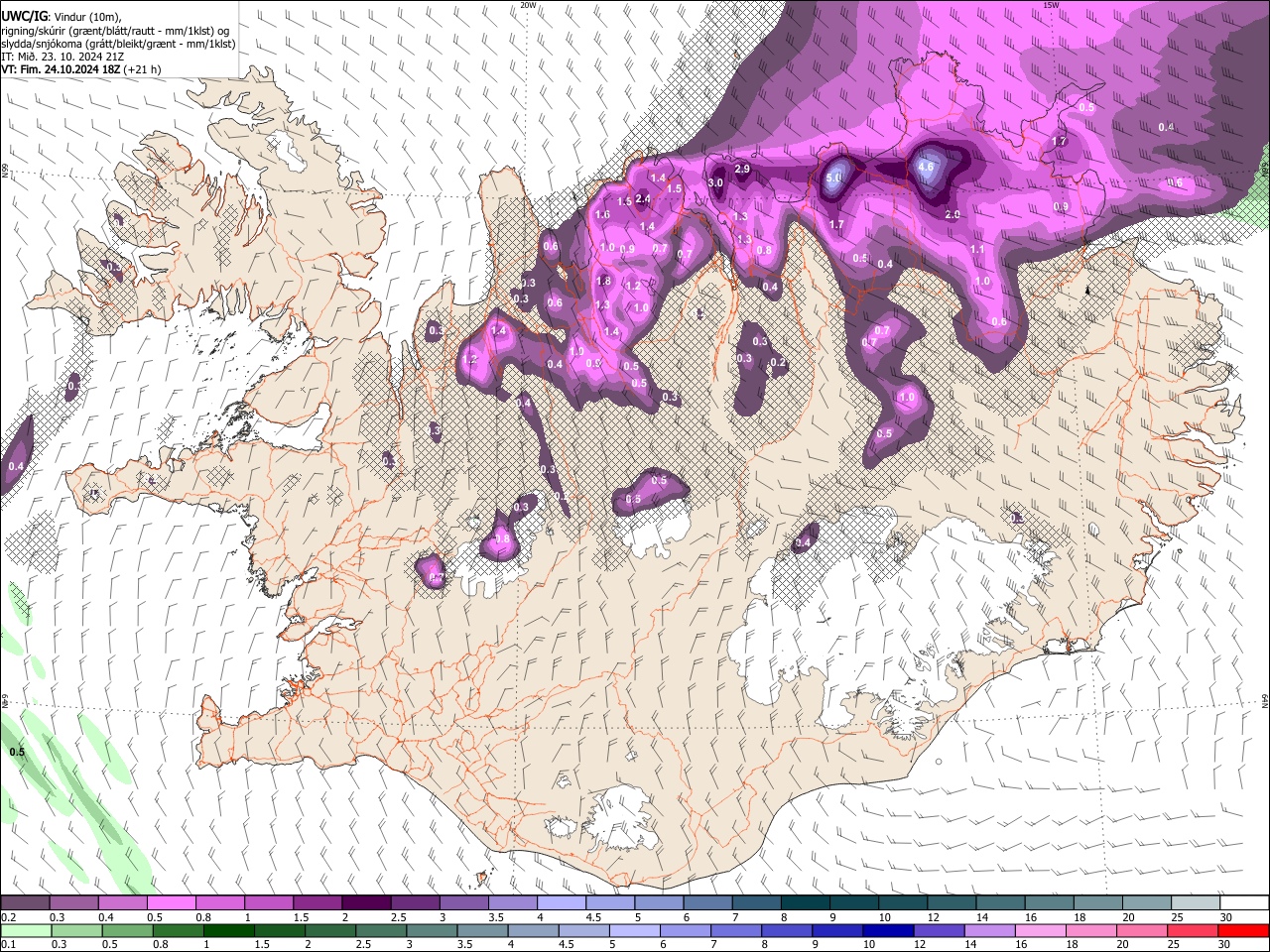Pick the light pink swatch labeled 16 in lower legend
Screen dimensions: 1270x952
1042,930
